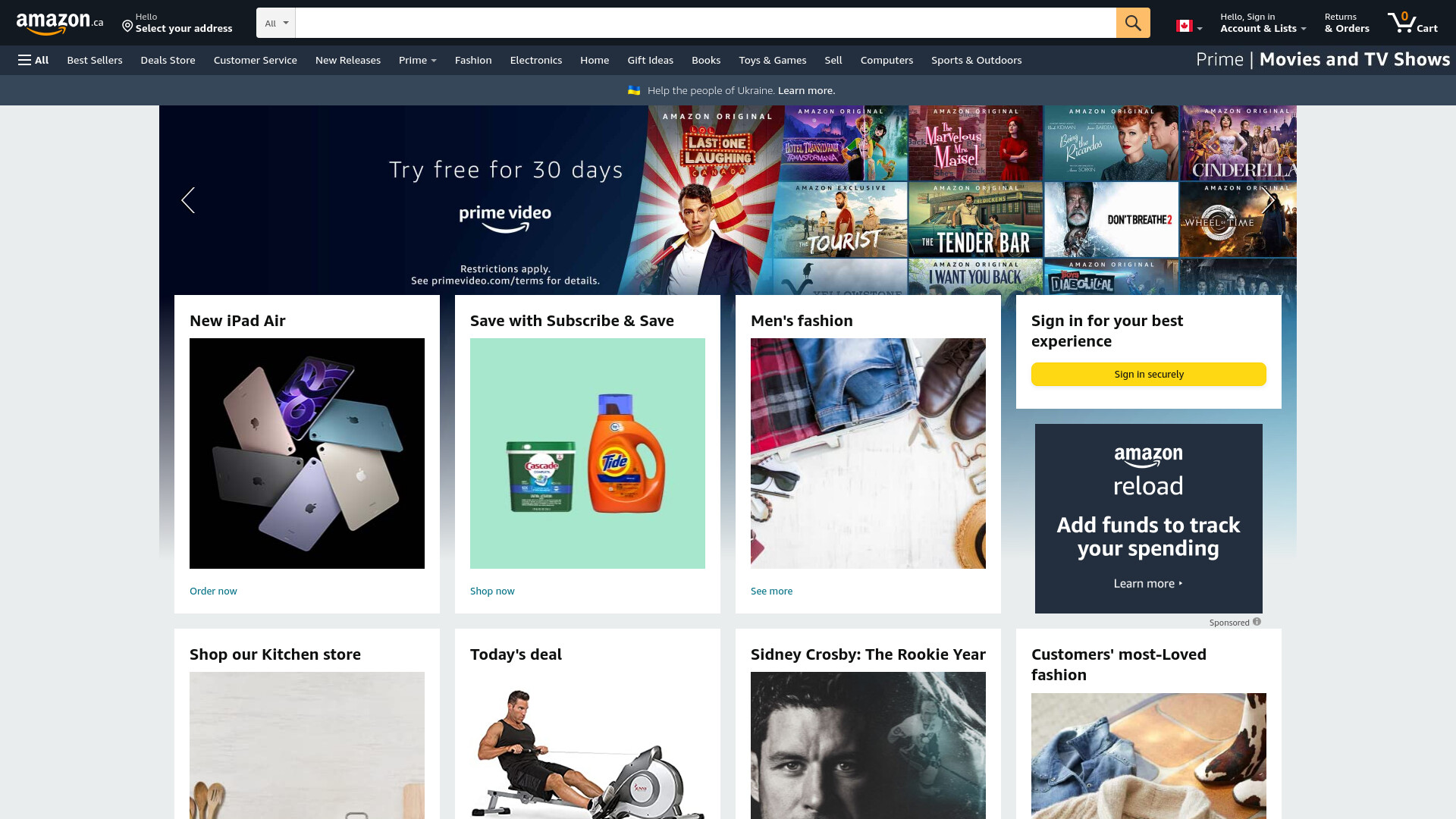The height and width of the screenshot is (819, 1456).
Task: Click Don't Breathe 2 poster
Action: click(x=1112, y=219)
